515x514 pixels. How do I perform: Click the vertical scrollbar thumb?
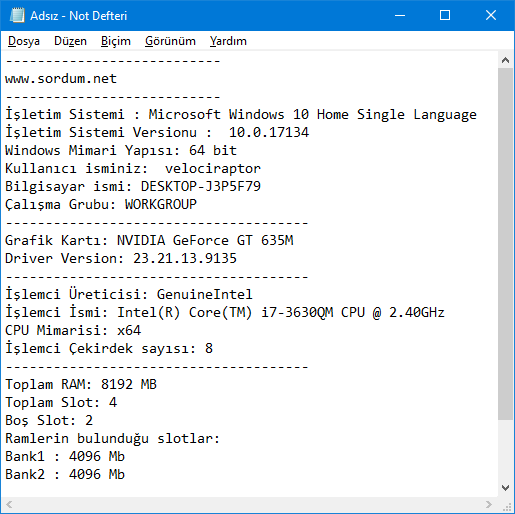coord(505,244)
